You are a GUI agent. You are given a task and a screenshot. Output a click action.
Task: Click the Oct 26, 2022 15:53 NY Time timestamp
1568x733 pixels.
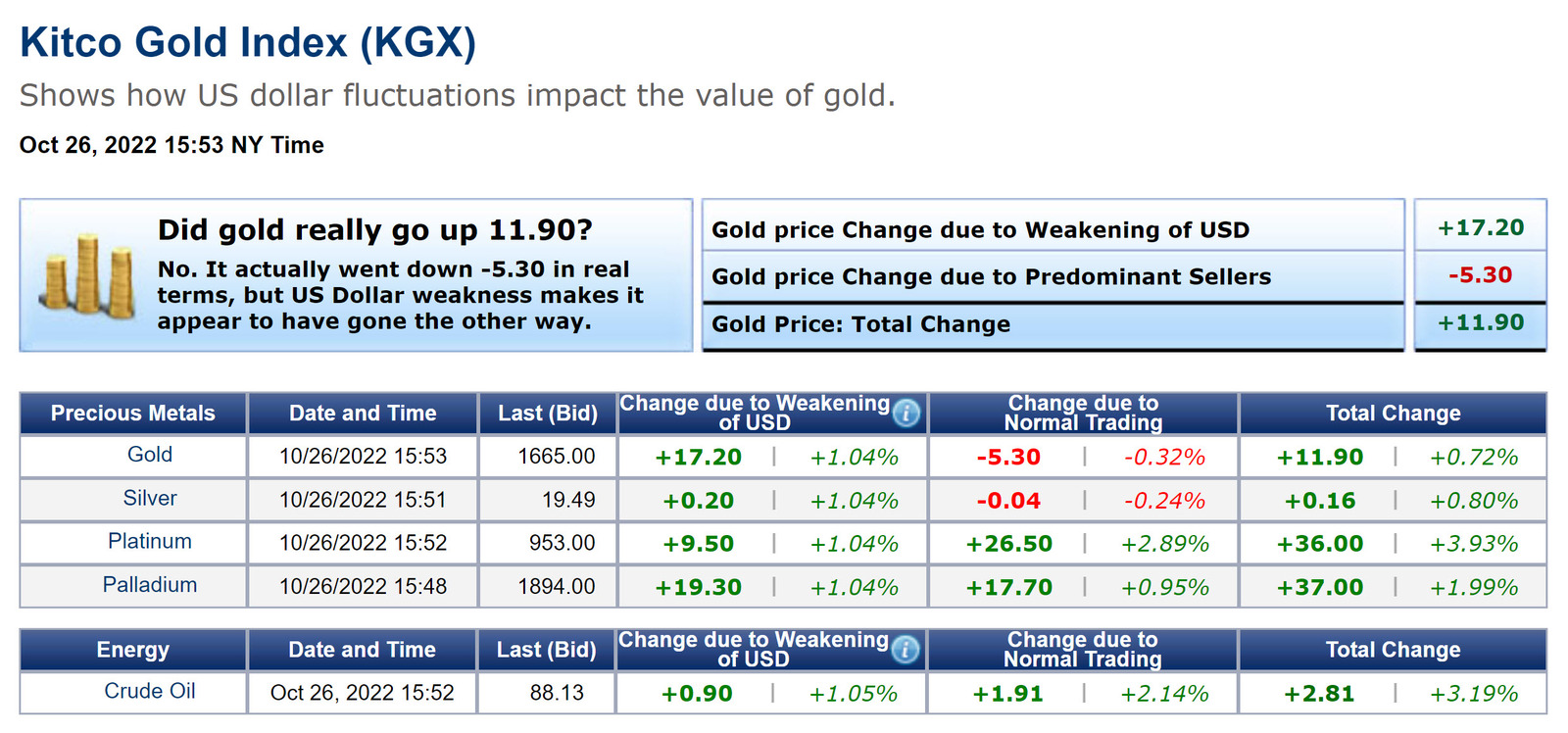pyautogui.click(x=171, y=145)
